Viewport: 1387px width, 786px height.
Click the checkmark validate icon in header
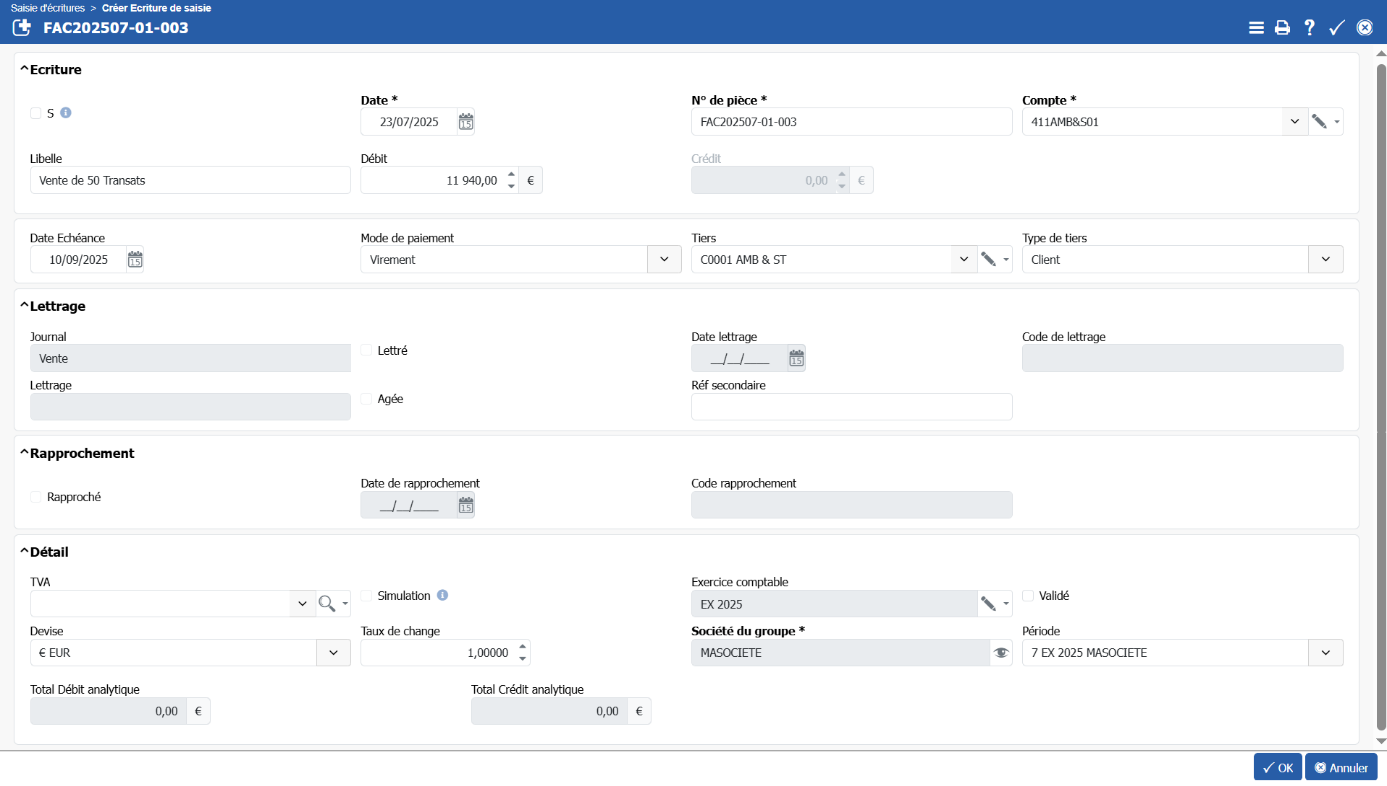[1336, 28]
